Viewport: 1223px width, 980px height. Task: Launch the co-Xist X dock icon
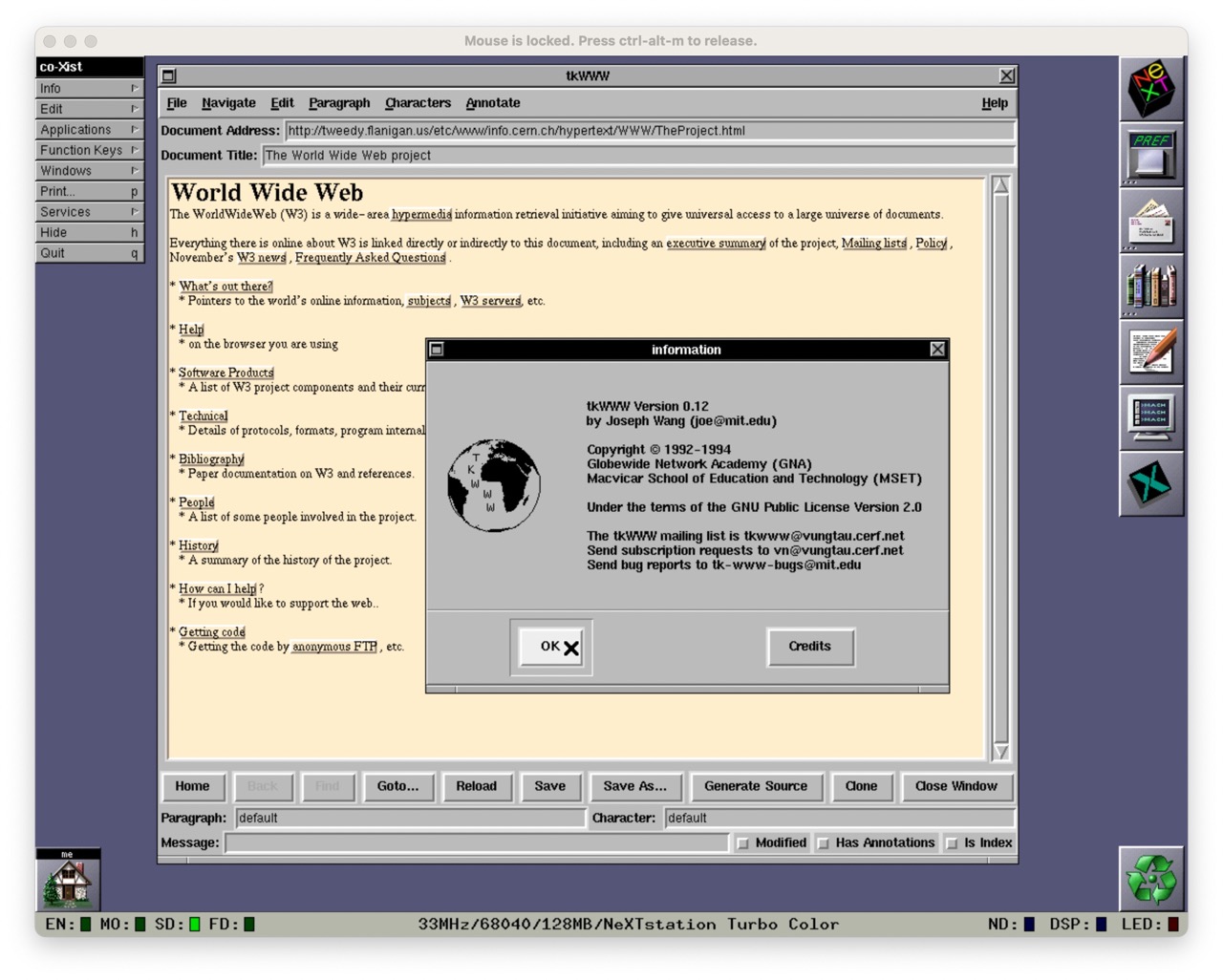1152,484
